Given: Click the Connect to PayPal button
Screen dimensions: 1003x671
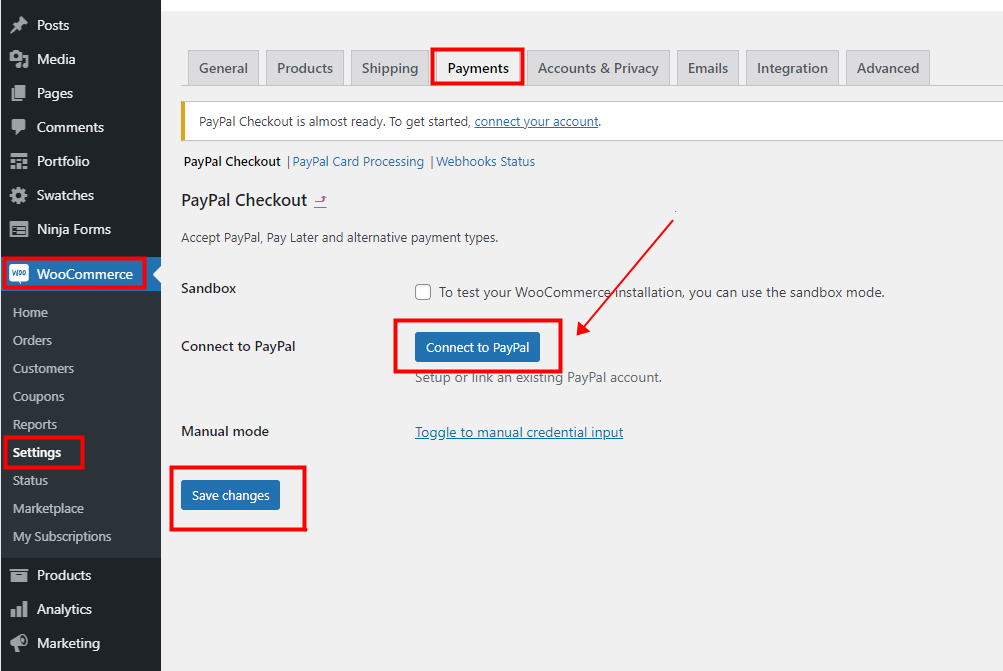Looking at the screenshot, I should [477, 347].
